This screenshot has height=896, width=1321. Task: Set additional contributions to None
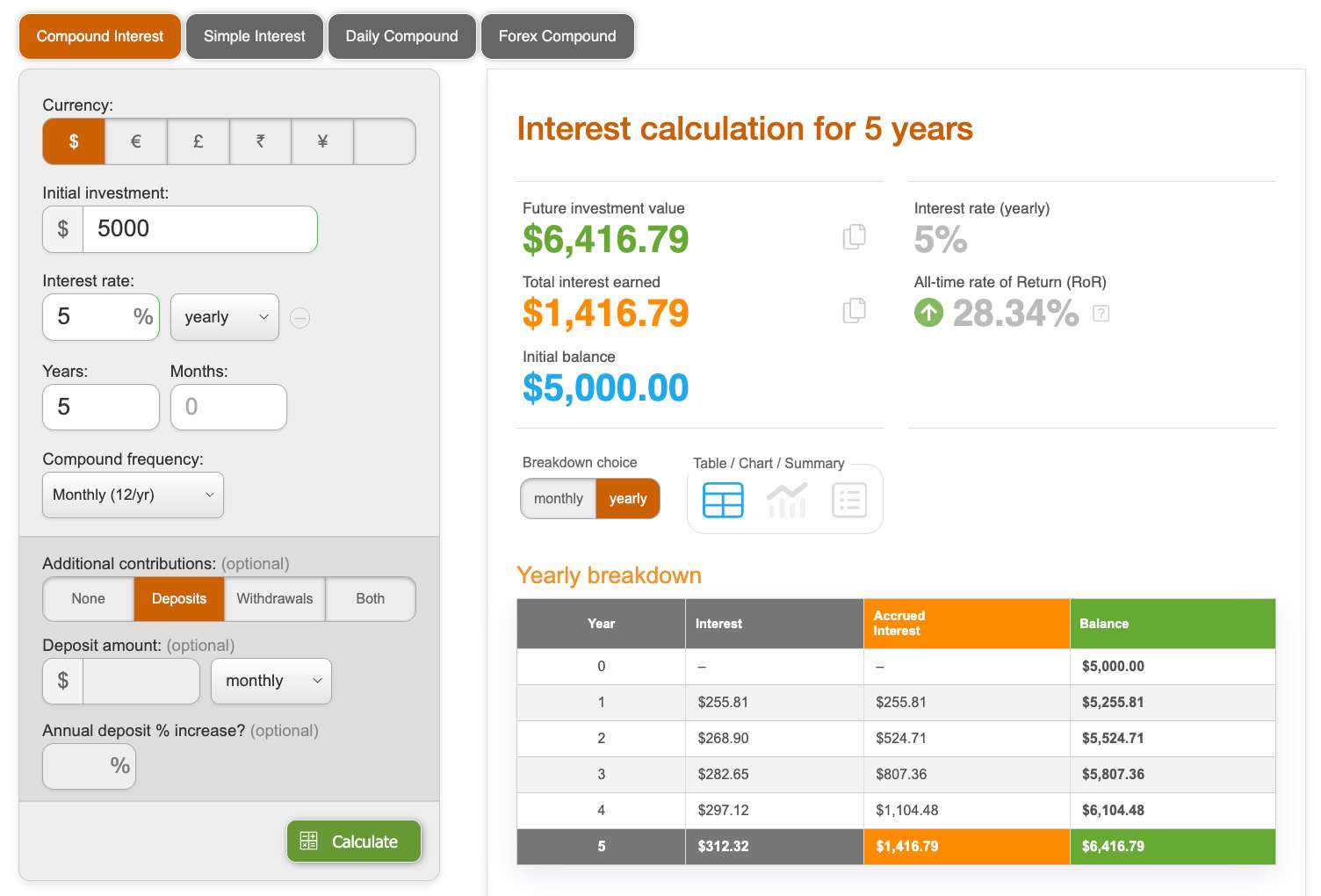89,599
